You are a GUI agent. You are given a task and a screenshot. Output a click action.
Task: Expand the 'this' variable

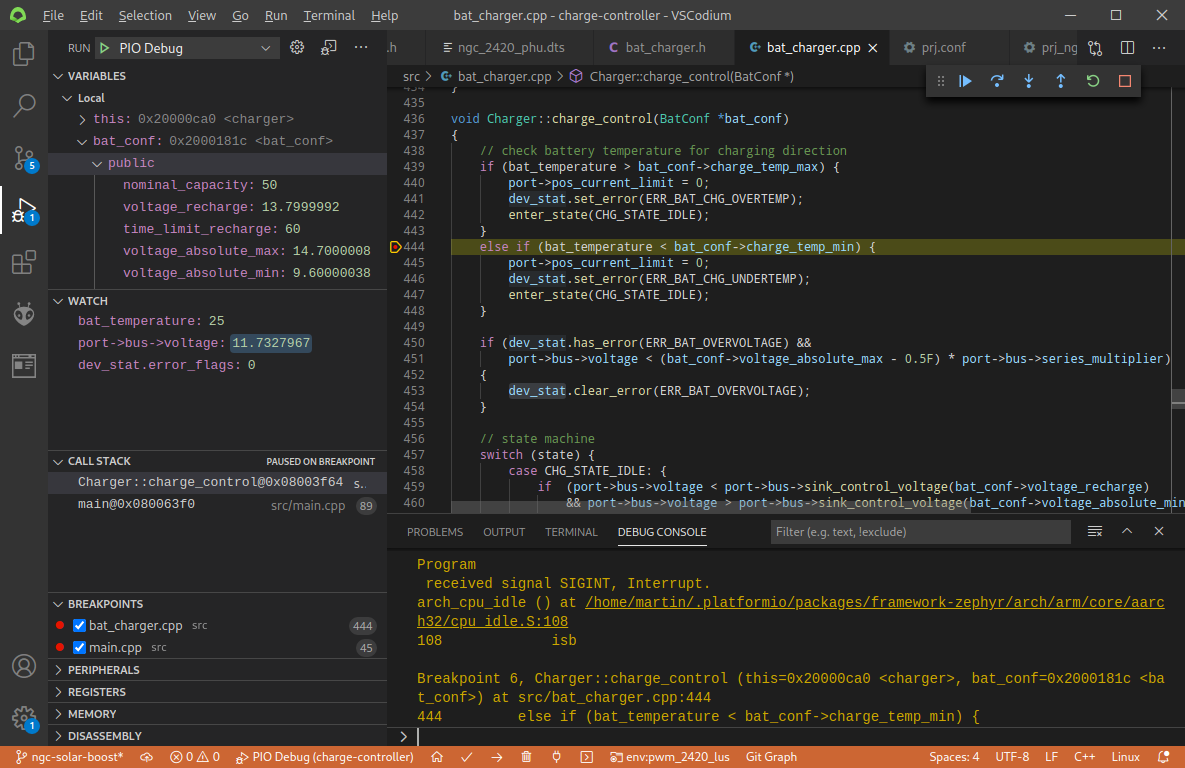(x=82, y=119)
